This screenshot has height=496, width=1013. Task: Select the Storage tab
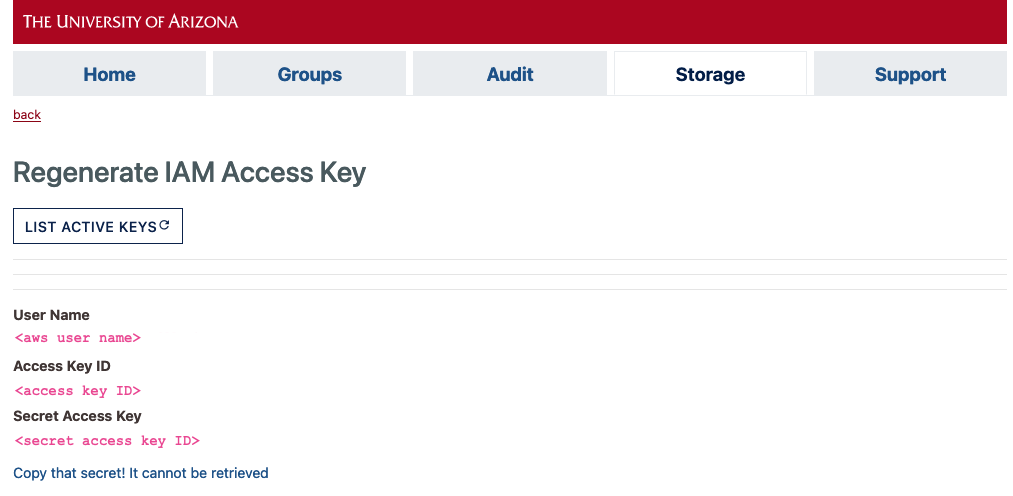click(710, 74)
